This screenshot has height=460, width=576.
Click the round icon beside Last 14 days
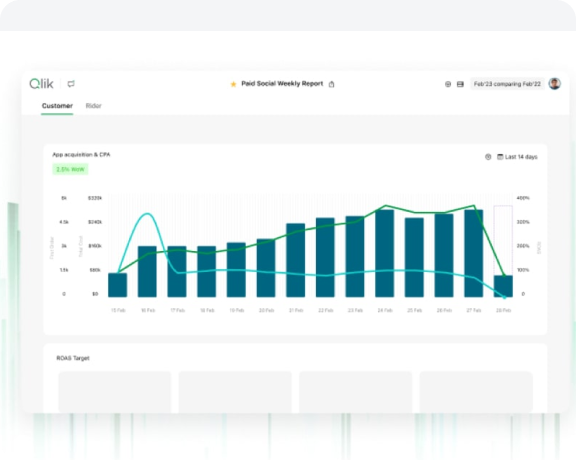[x=488, y=157]
